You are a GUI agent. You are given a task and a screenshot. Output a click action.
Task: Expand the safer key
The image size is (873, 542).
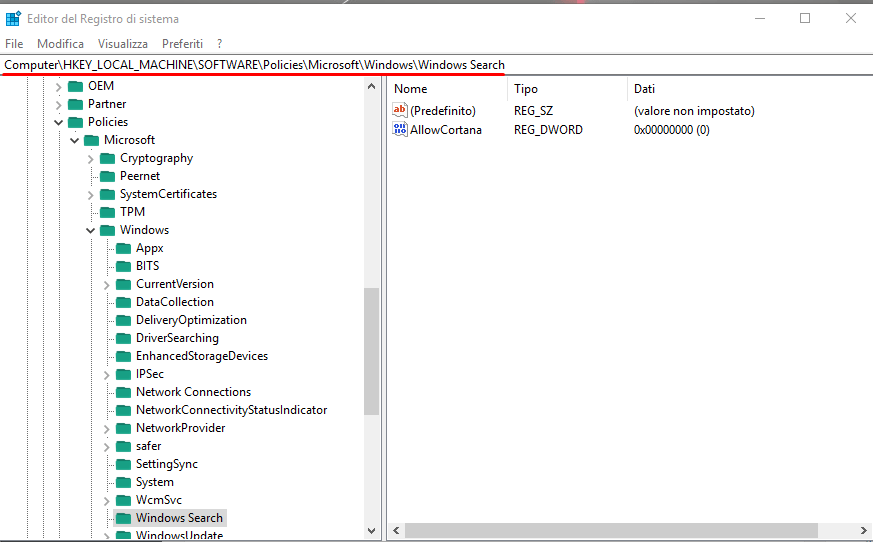[107, 447]
